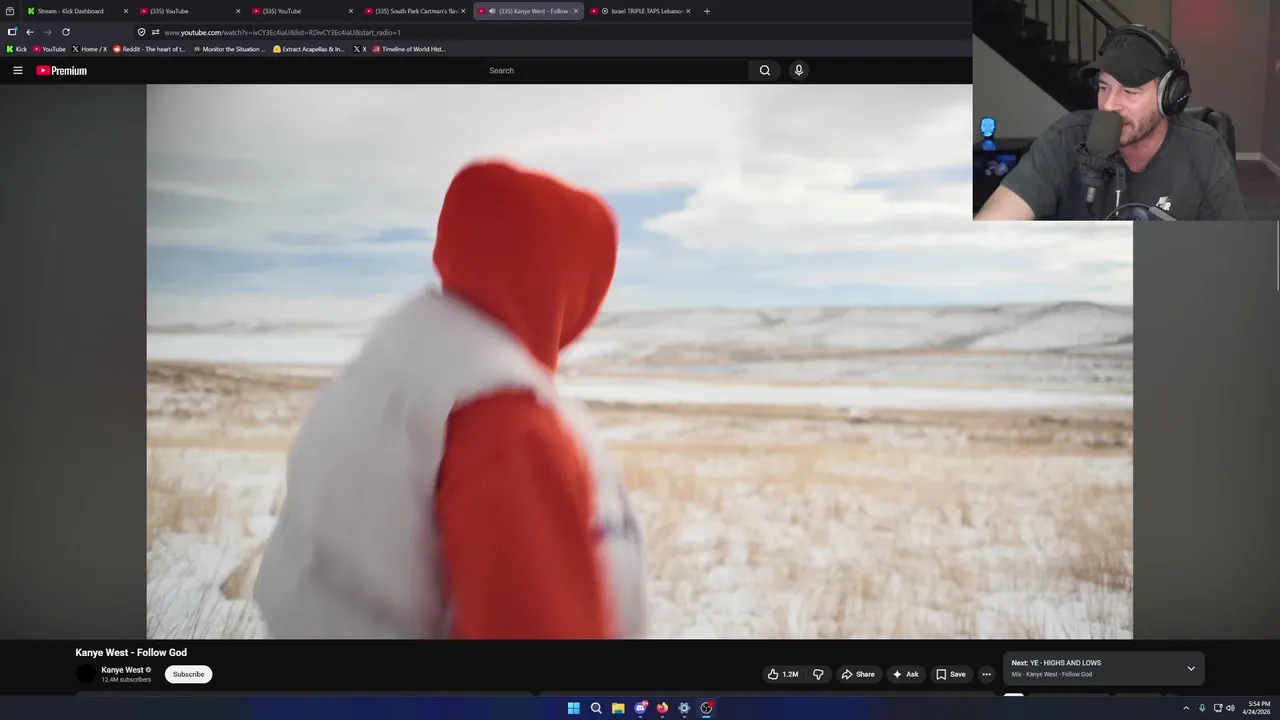
Task: Open the Settings gear taskbar icon
Action: 684,708
